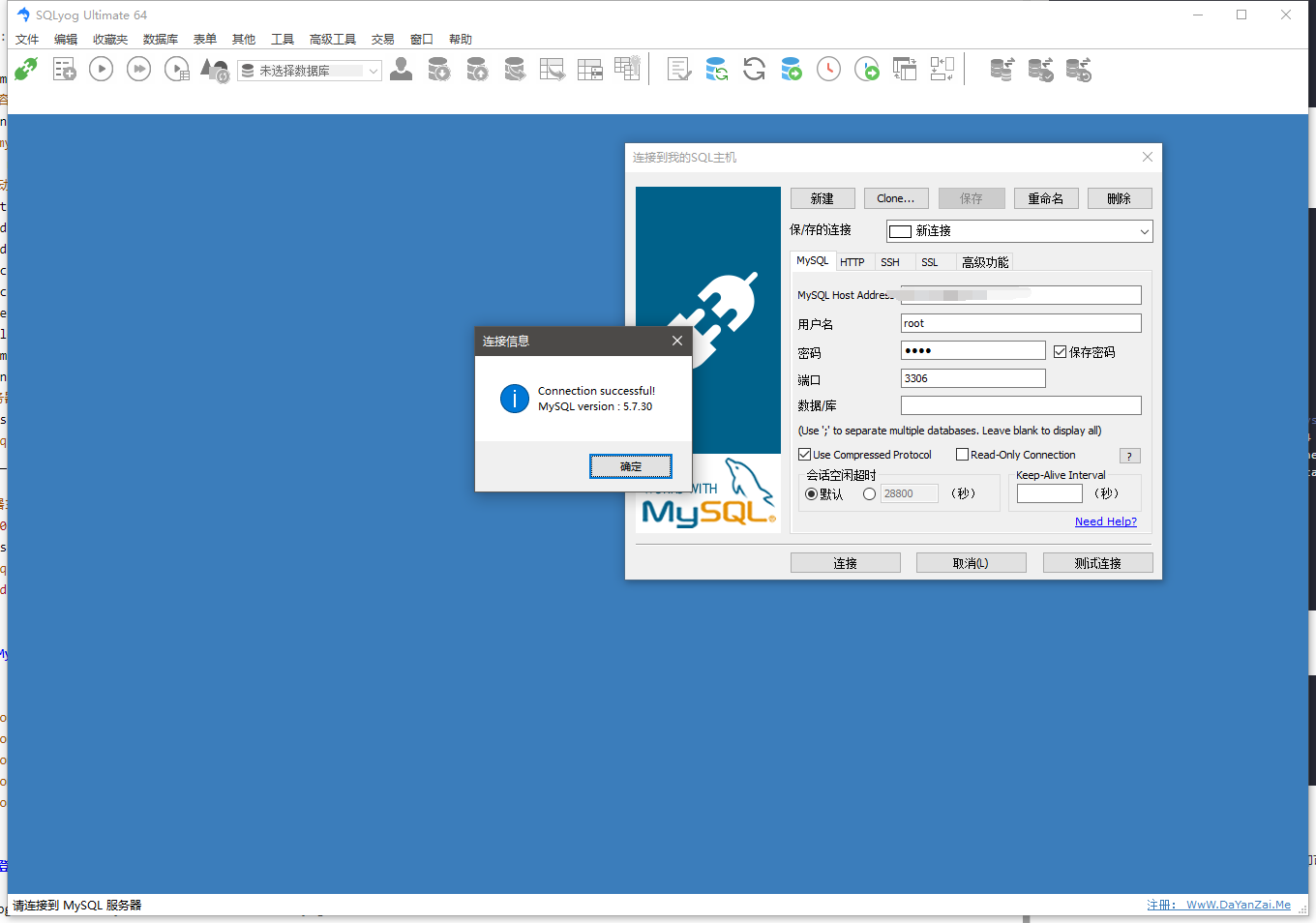The width and height of the screenshot is (1316, 923).
Task: Click execute all queries fast-forward icon
Action: point(138,70)
